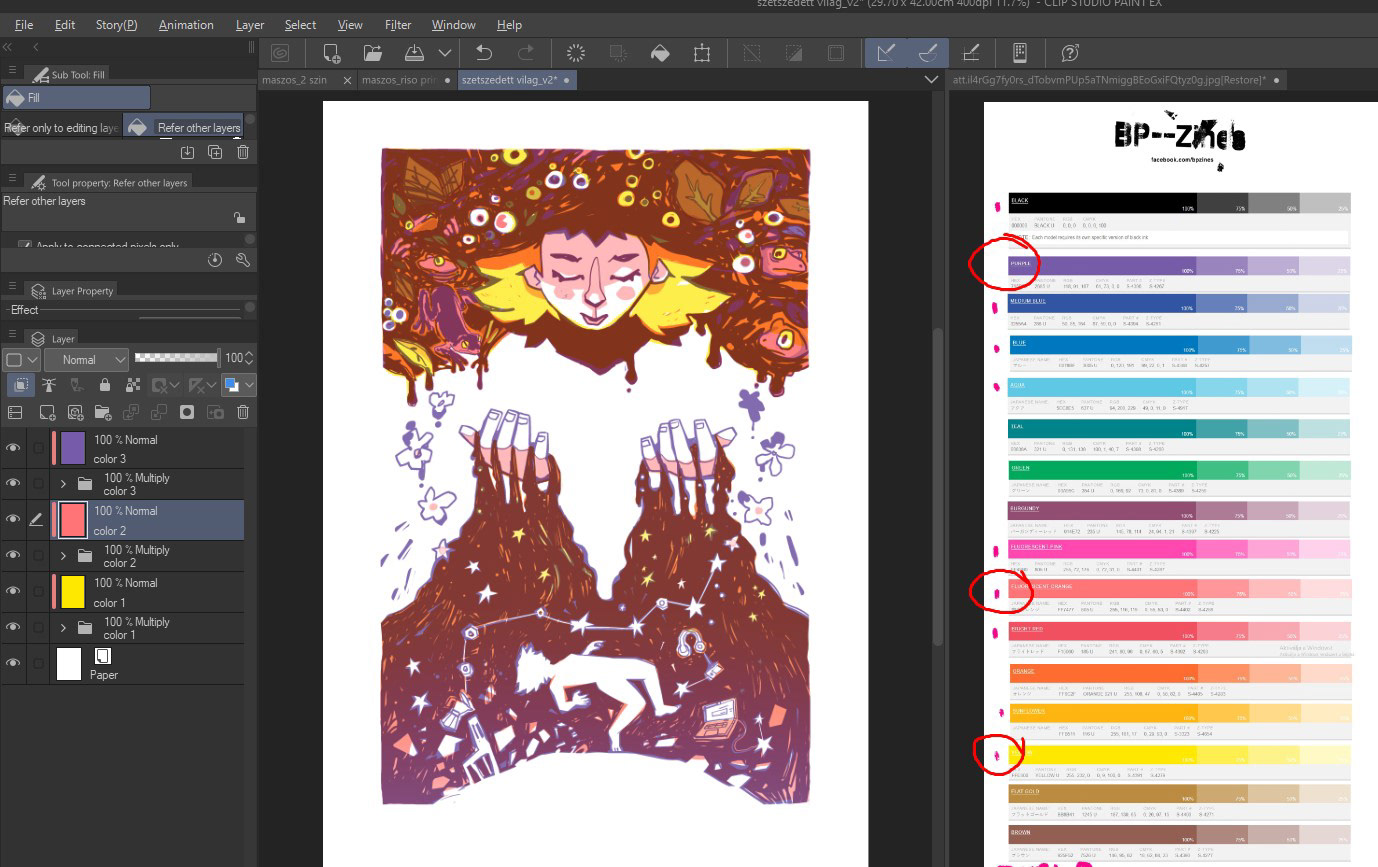The width and height of the screenshot is (1378, 867).
Task: Click the layer opacity stepper arrows
Action: pos(249,358)
